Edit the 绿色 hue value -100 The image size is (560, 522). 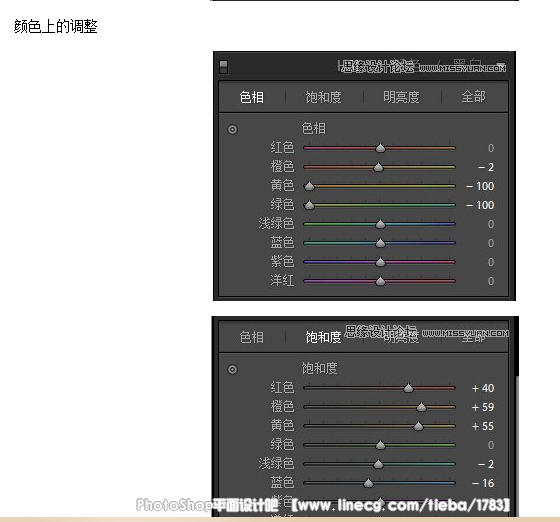coord(480,205)
